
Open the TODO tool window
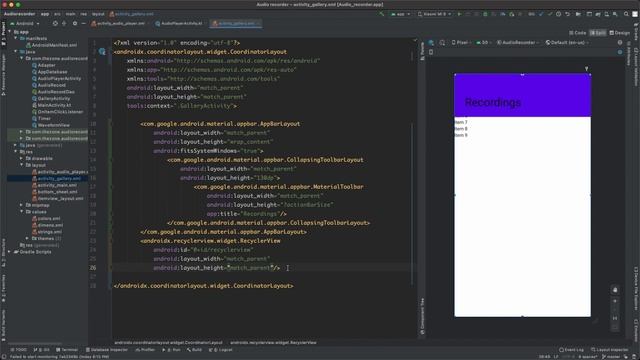pos(18,350)
